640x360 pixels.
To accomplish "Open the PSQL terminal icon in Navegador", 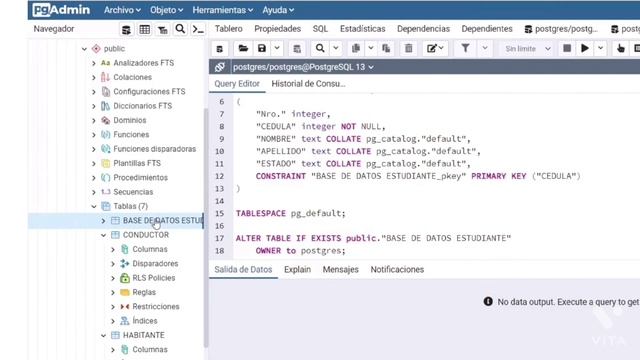I will click(198, 29).
